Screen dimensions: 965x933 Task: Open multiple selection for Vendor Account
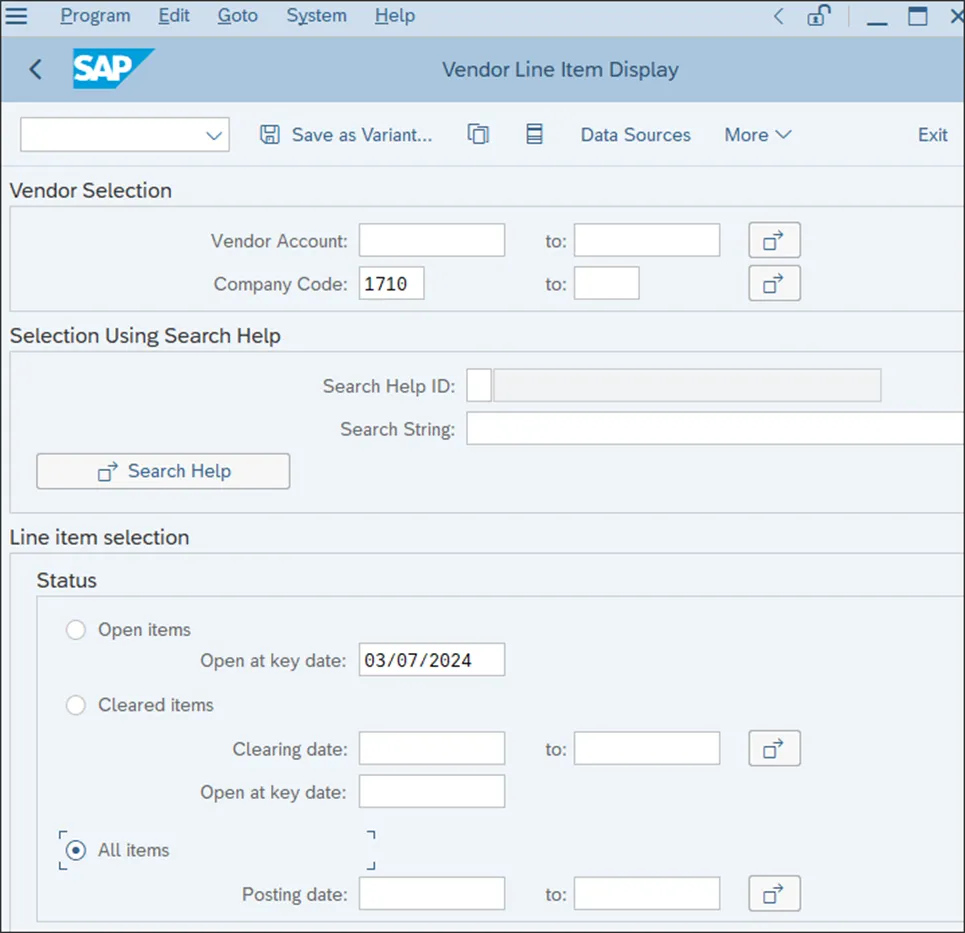(x=774, y=241)
